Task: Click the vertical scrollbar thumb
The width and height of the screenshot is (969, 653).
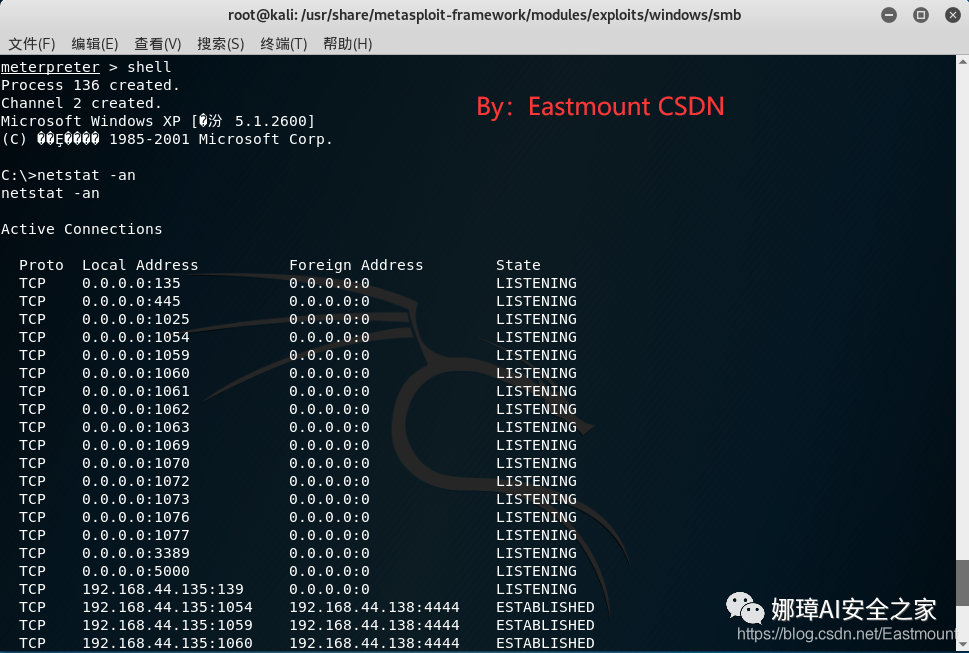Action: [x=962, y=583]
